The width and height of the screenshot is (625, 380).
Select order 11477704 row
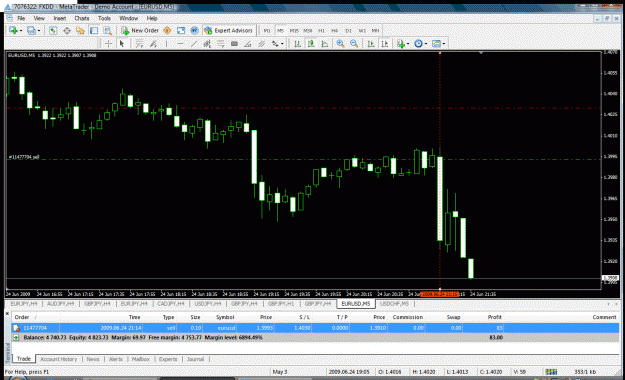315,328
